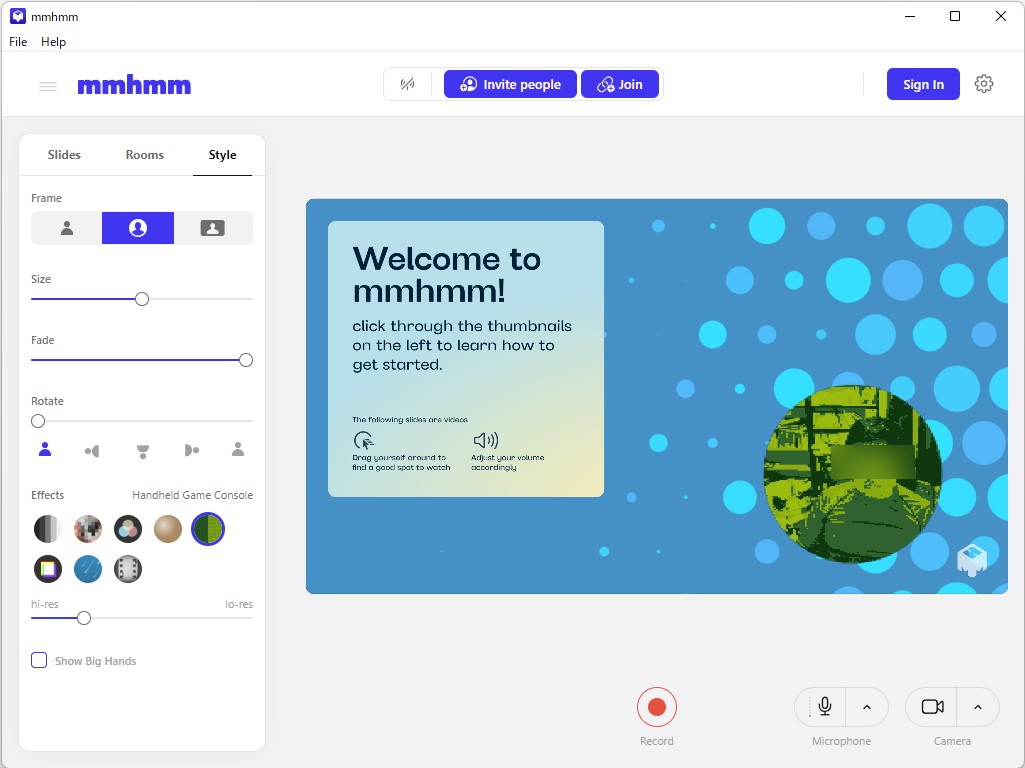Click the mmhmm logo text
The height and width of the screenshot is (768, 1025).
pyautogui.click(x=134, y=85)
